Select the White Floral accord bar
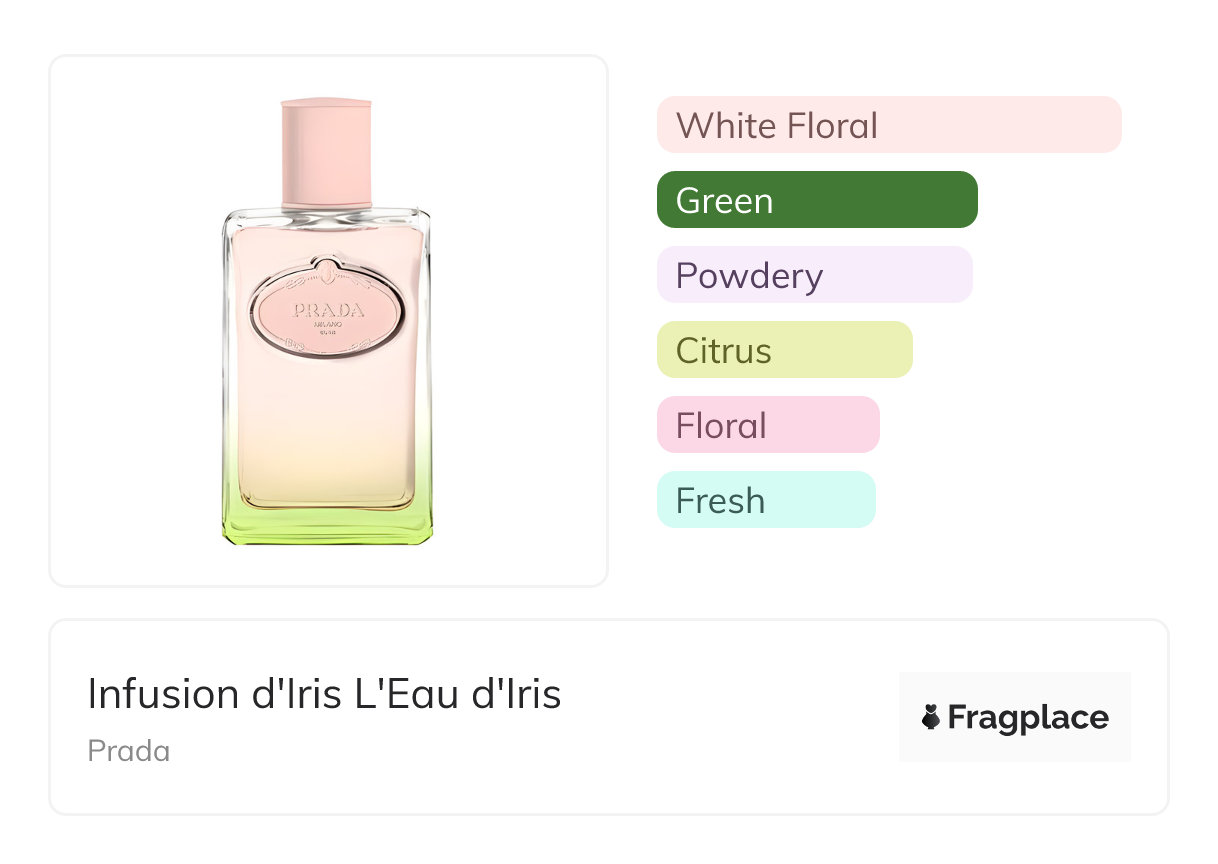The width and height of the screenshot is (1218, 864). coord(889,125)
